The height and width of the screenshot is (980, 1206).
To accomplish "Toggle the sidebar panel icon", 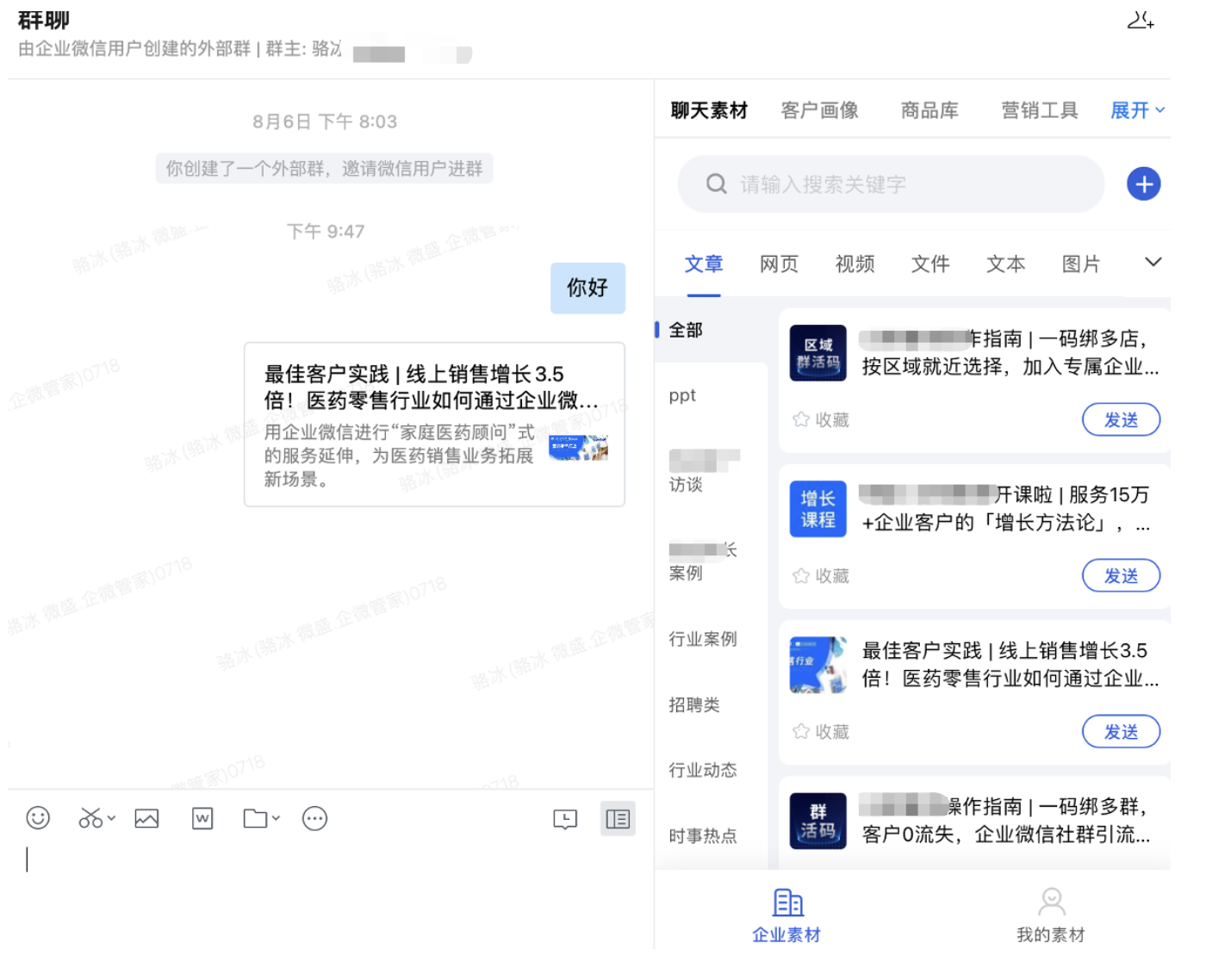I will pyautogui.click(x=618, y=819).
